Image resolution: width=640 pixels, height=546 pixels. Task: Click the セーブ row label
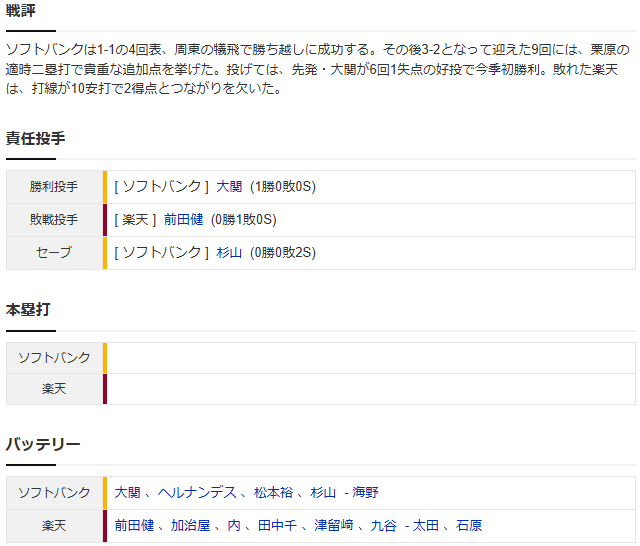53,253
